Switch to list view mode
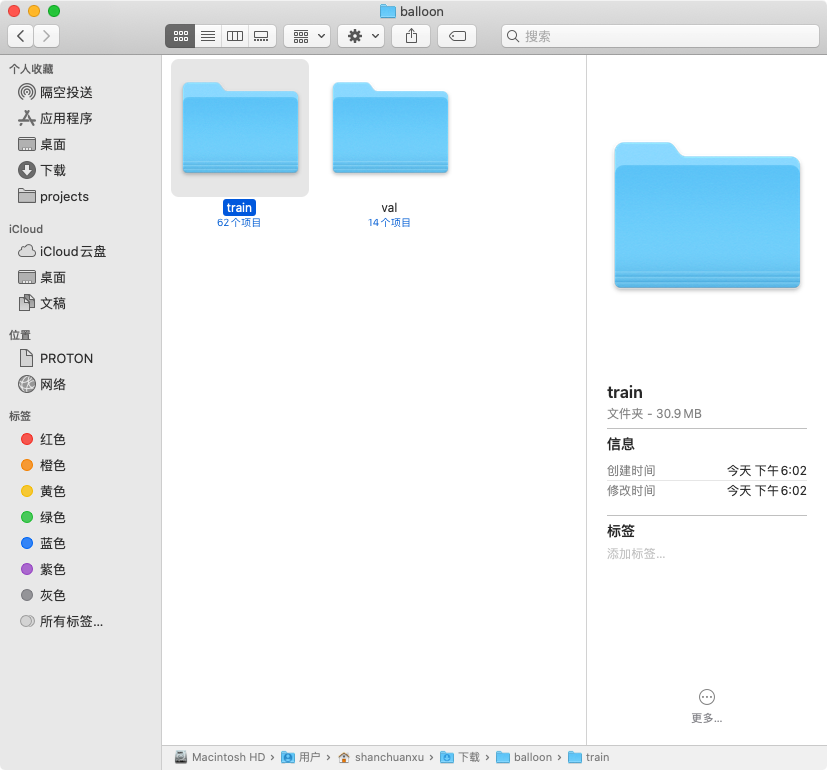827x770 pixels. (x=208, y=36)
